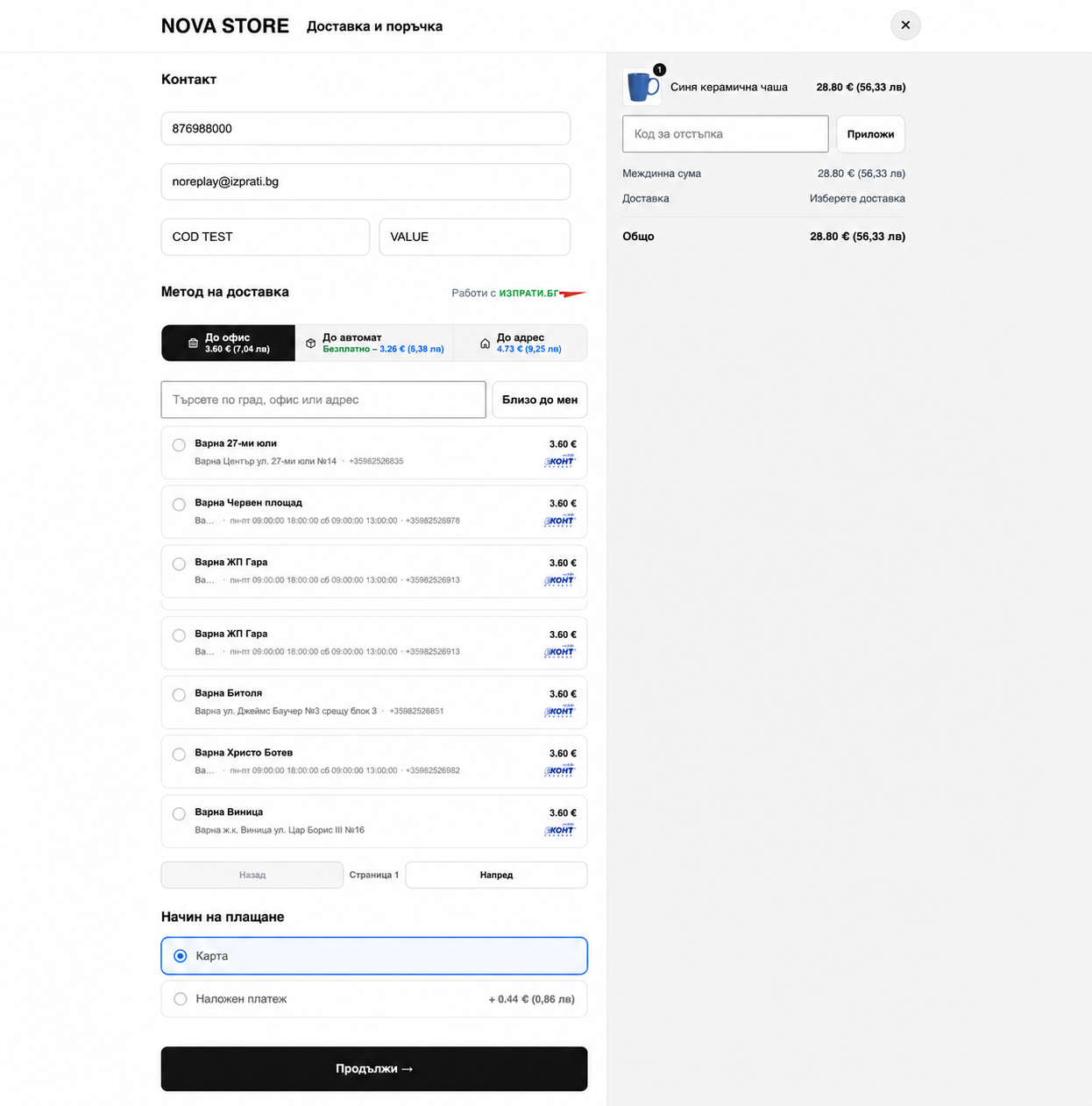Select office Варна Виница radio button

179,814
